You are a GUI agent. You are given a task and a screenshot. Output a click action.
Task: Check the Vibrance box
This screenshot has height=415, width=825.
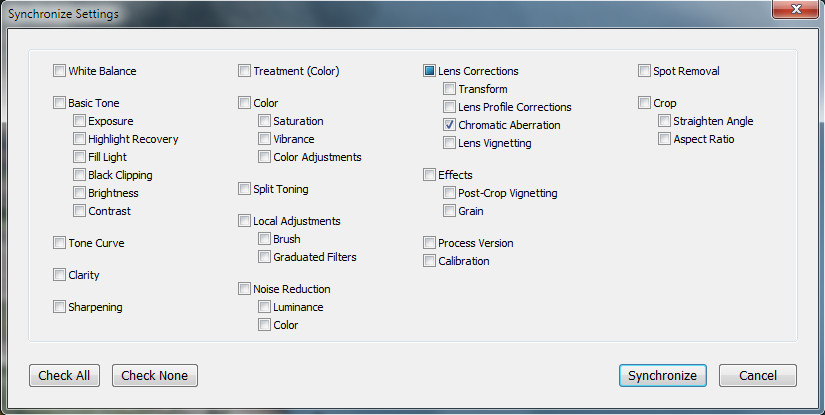click(x=264, y=138)
